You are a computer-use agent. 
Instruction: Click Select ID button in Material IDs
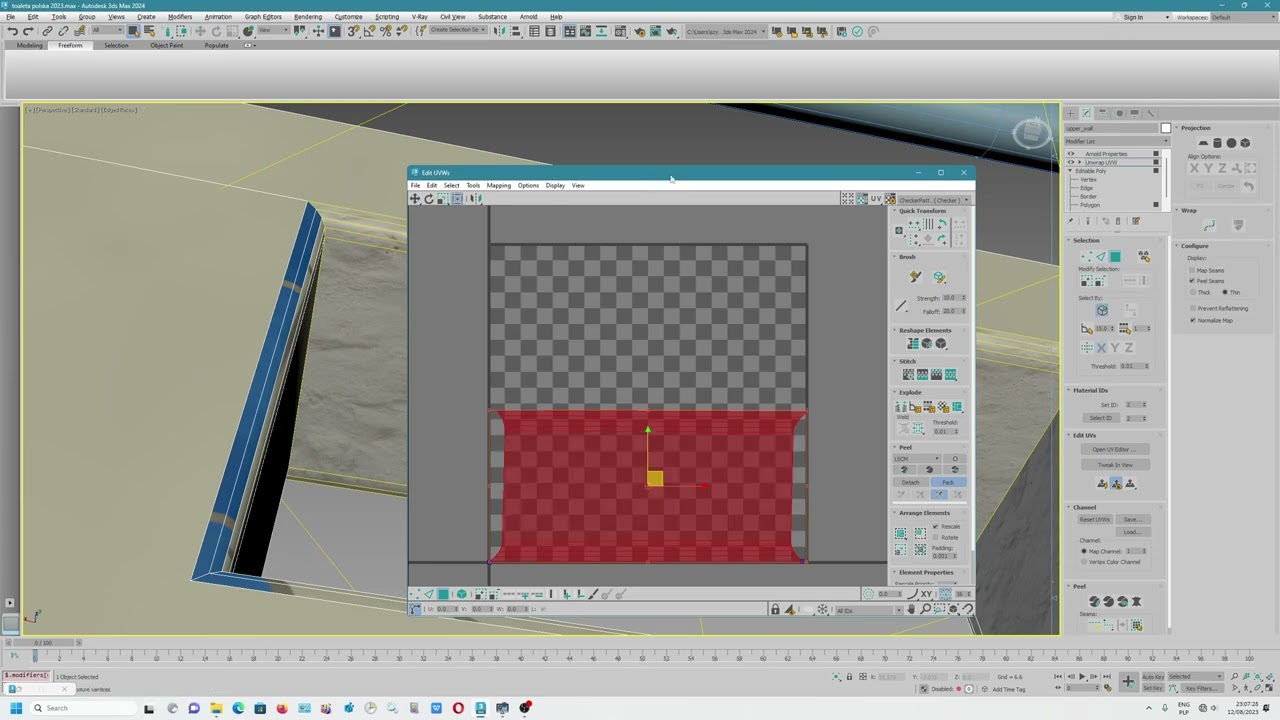(x=1101, y=418)
